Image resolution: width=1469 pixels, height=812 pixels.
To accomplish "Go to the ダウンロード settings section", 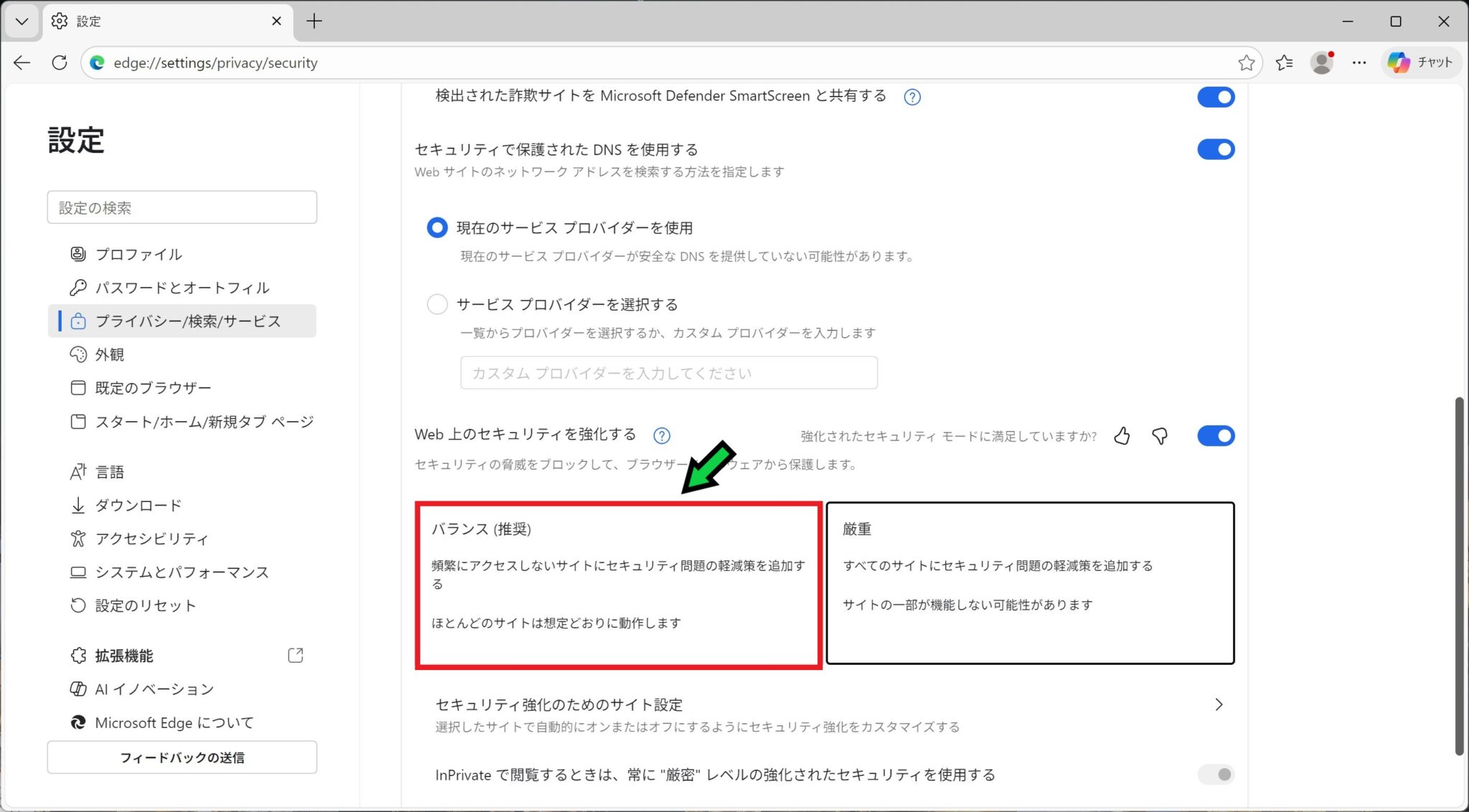I will (138, 505).
